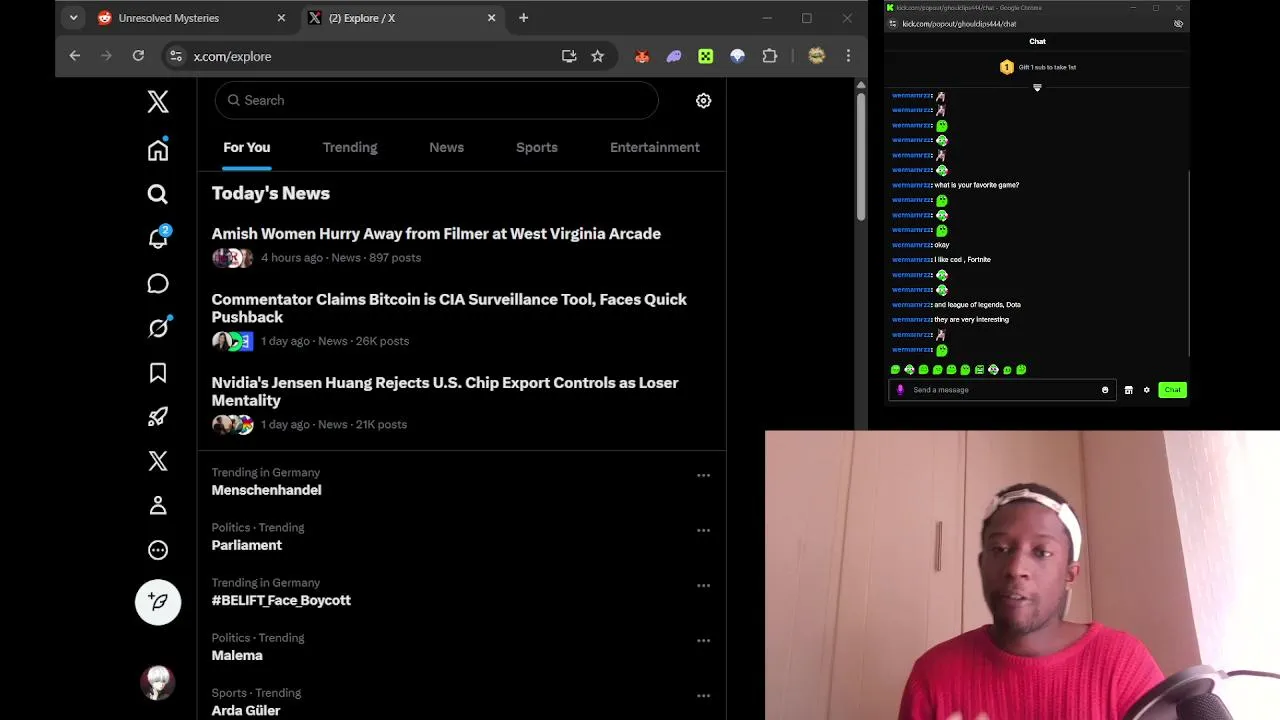Open More circle icon in X sidebar

tap(158, 550)
